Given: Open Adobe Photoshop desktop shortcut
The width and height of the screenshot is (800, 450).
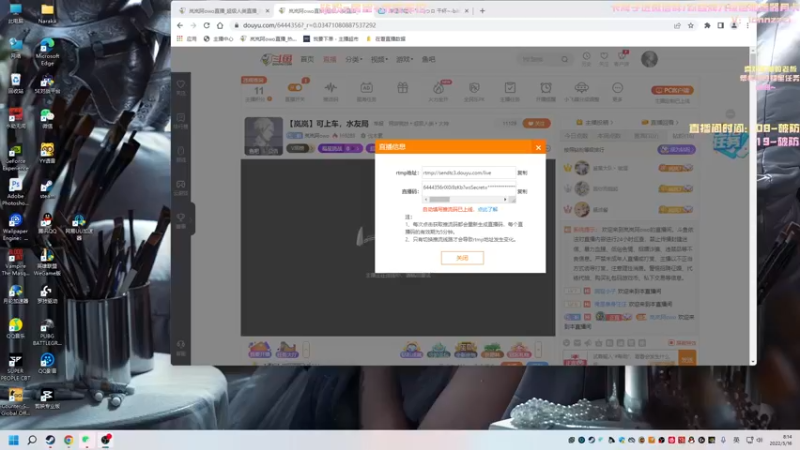Looking at the screenshot, I should pyautogui.click(x=15, y=192).
